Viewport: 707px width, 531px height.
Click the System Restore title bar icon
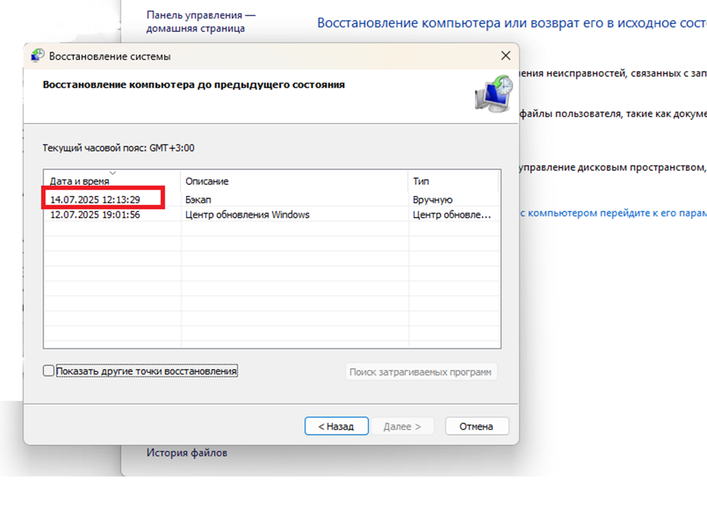(37, 56)
